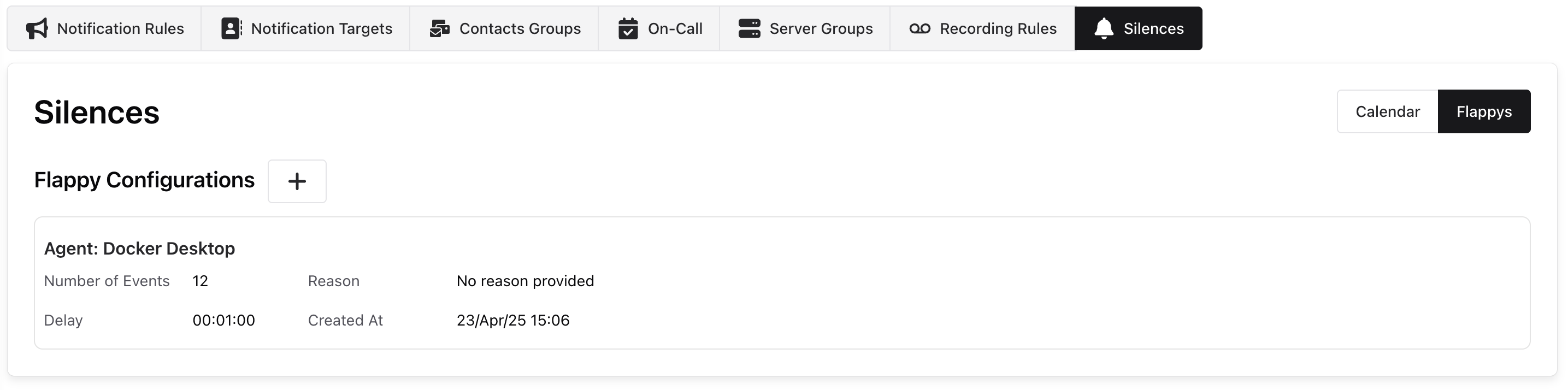Click the Contacts Groups envelope icon
The image size is (1568, 390).
pos(439,28)
